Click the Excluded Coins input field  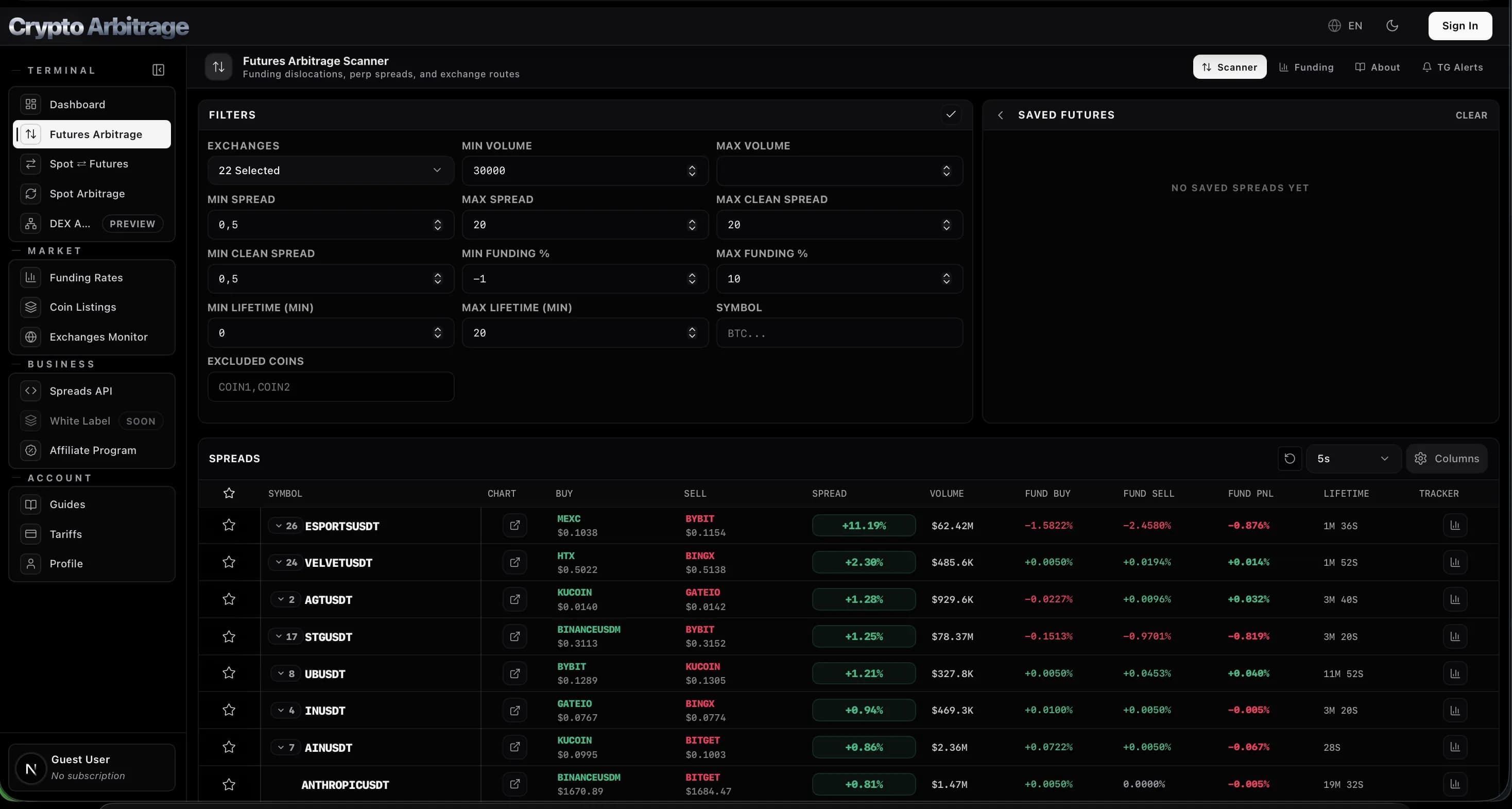(x=331, y=386)
